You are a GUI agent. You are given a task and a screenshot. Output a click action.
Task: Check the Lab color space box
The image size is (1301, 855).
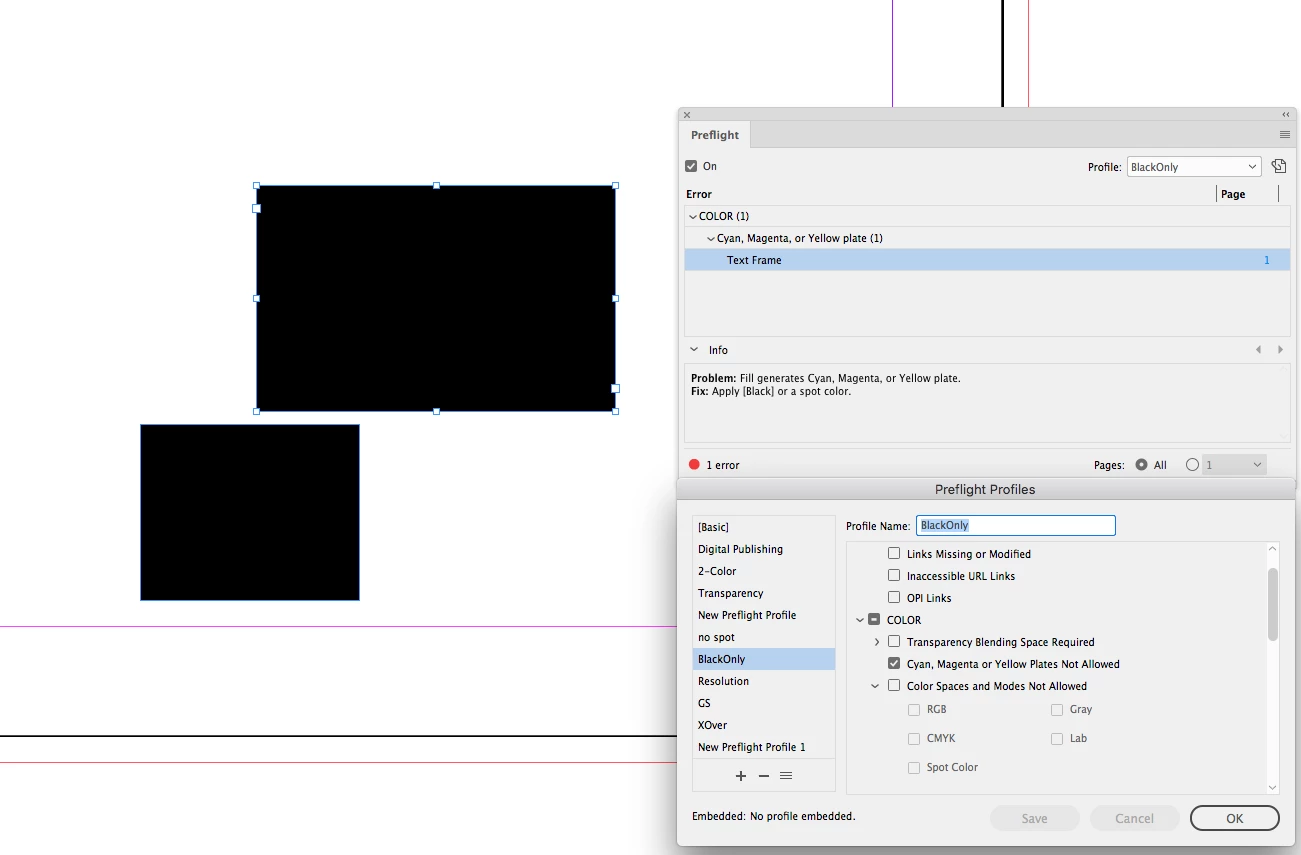click(1057, 738)
